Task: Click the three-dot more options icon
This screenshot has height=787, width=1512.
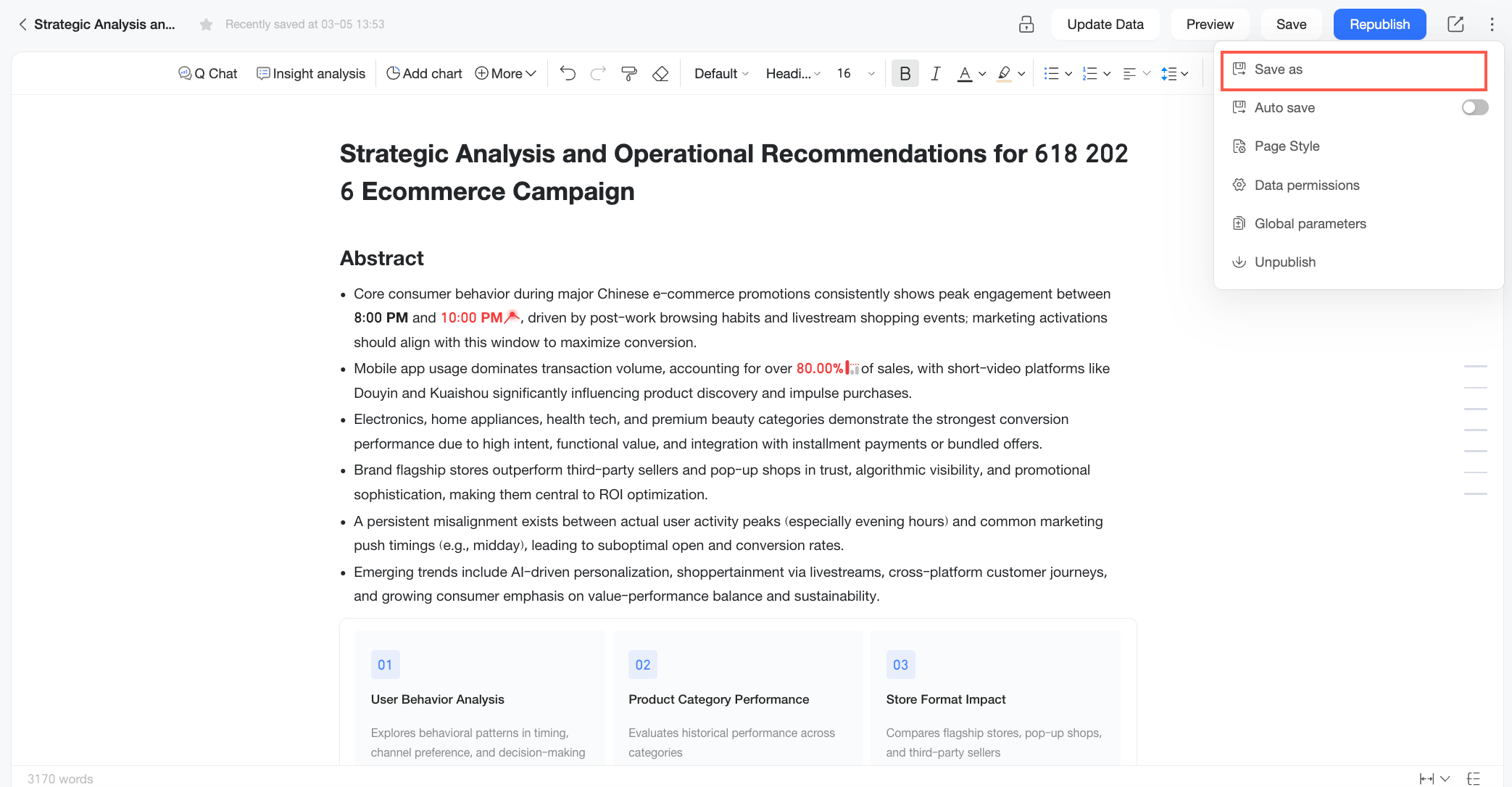Action: coord(1492,24)
